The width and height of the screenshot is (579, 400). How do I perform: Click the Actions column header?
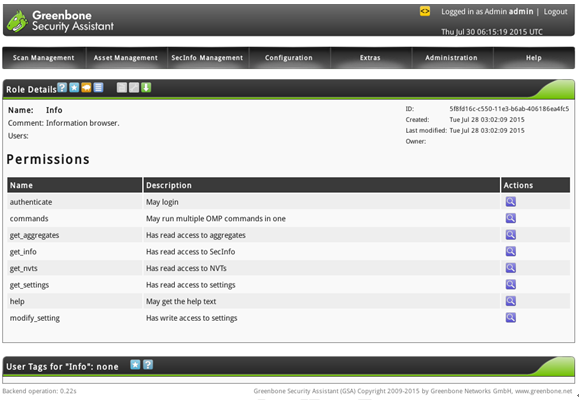click(x=535, y=185)
